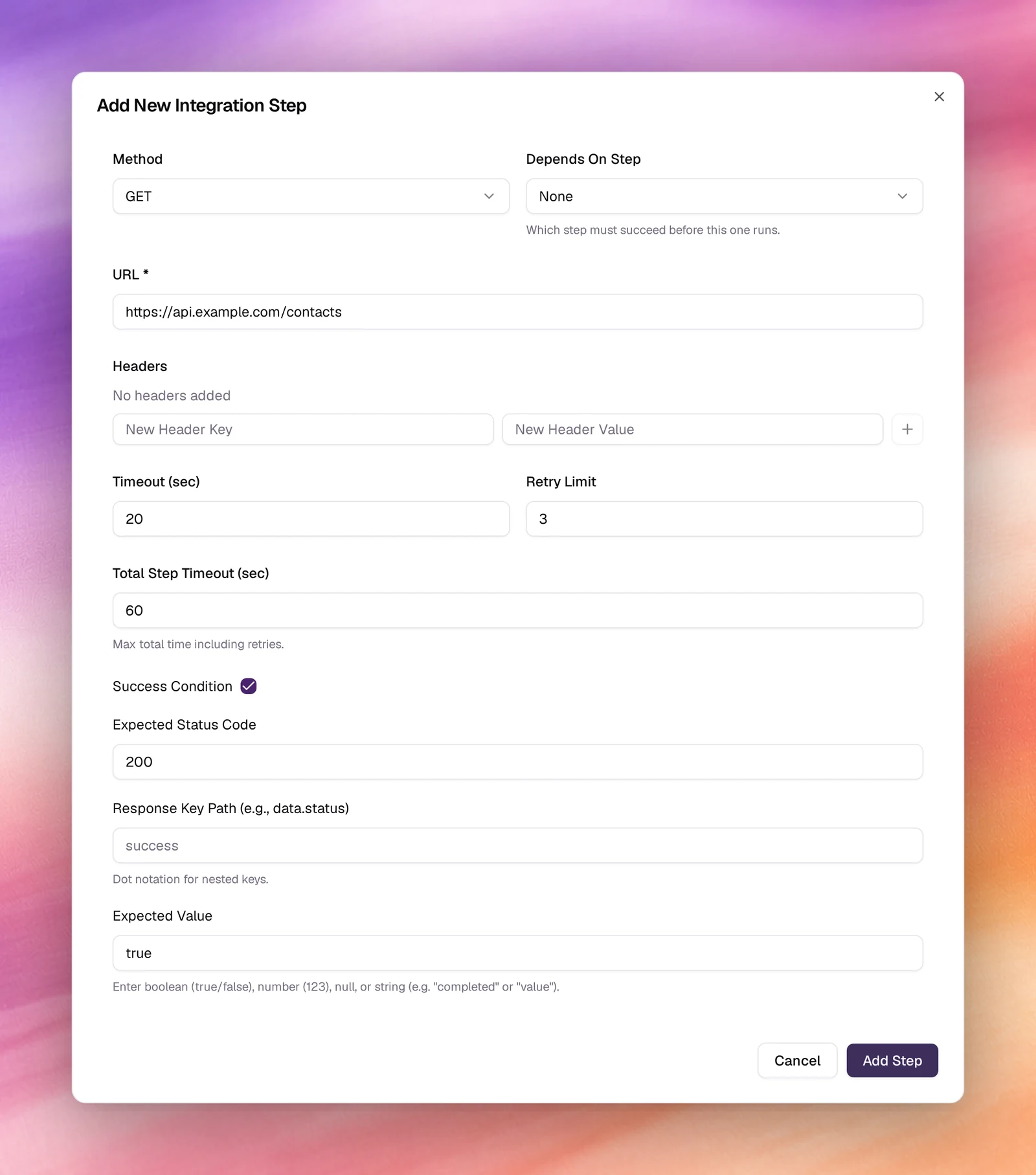Select the 'No headers added' text
The image size is (1036, 1175).
click(172, 396)
